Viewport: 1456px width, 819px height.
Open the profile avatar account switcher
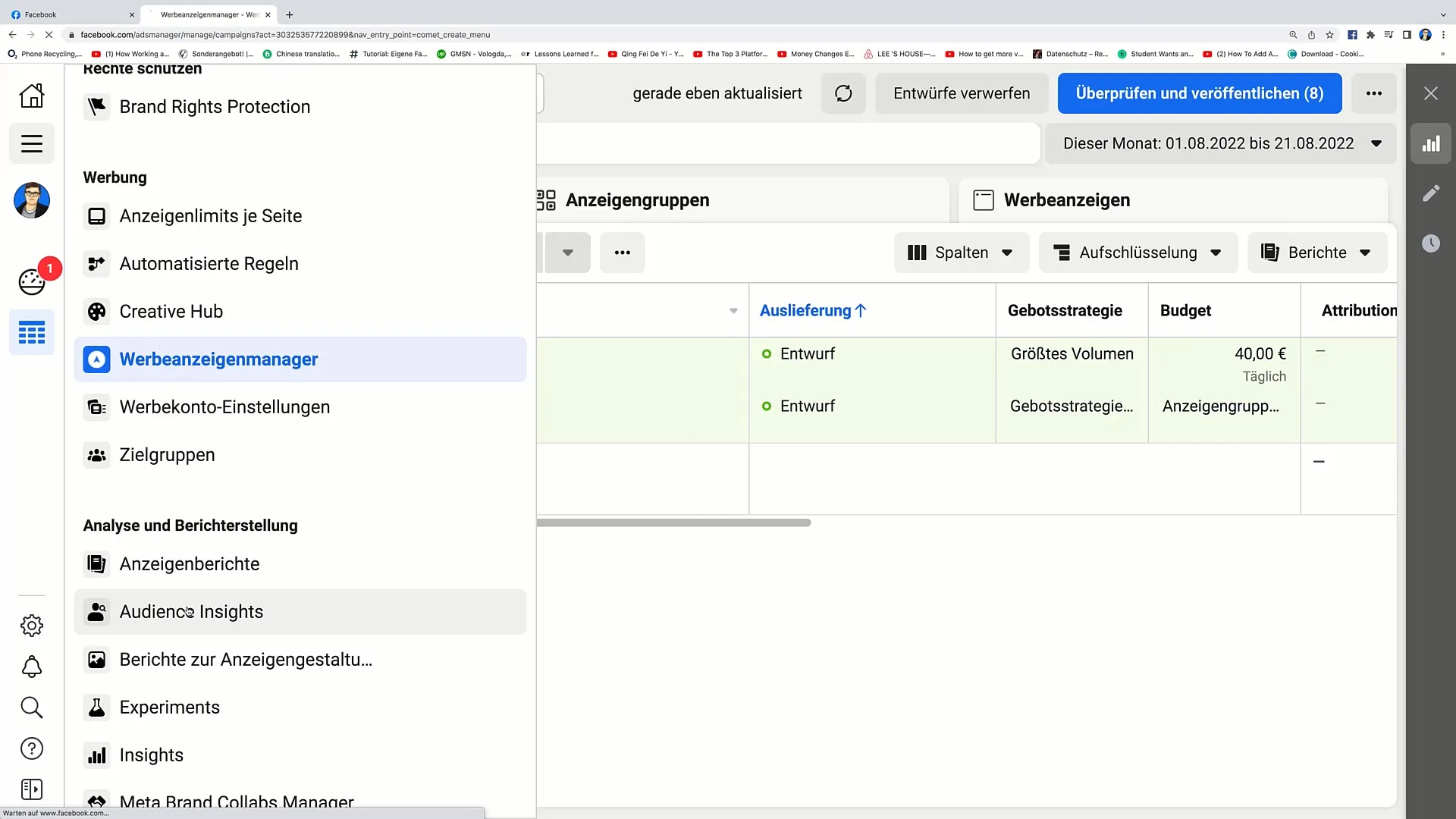click(32, 200)
